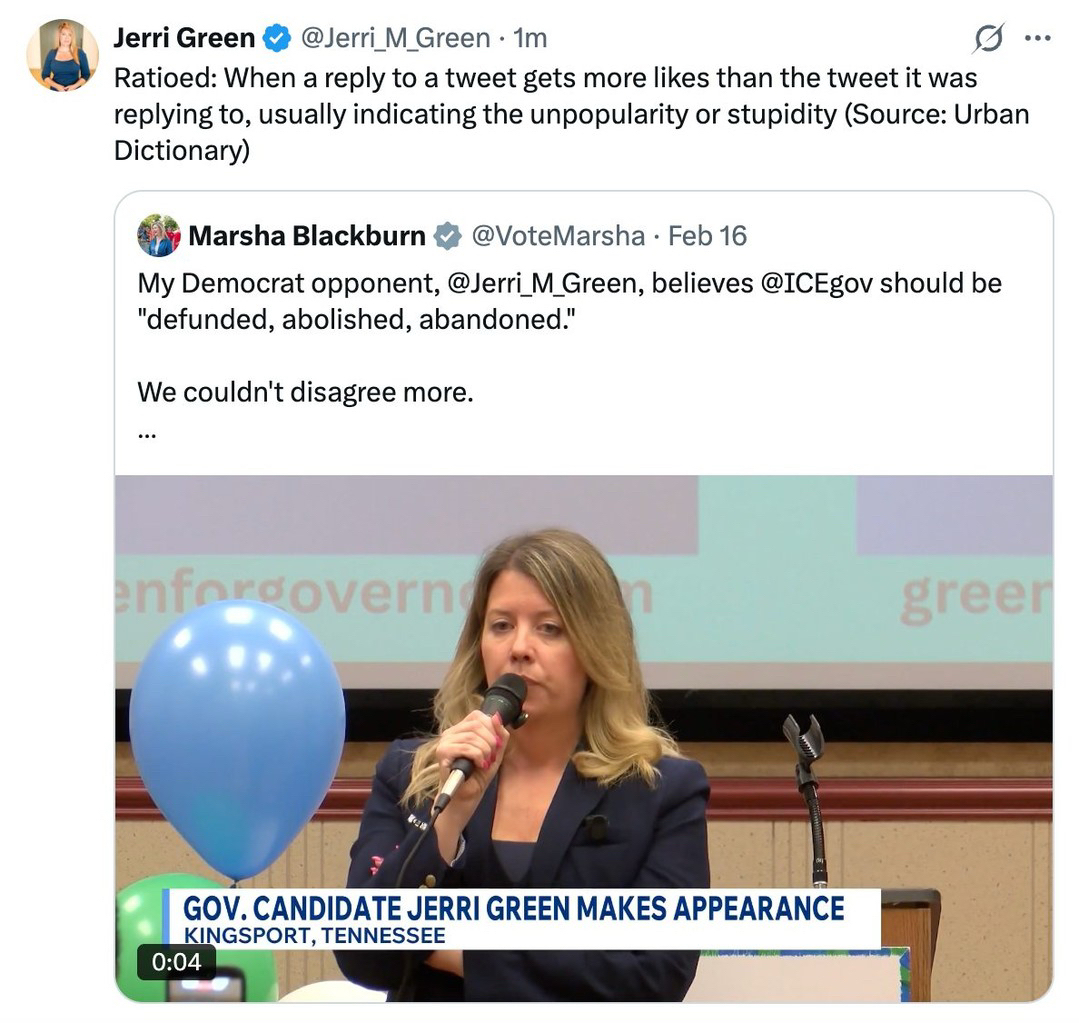Image resolution: width=1079 pixels, height=1023 pixels.
Task: Open the three-dot more options menu
Action: tap(1038, 39)
